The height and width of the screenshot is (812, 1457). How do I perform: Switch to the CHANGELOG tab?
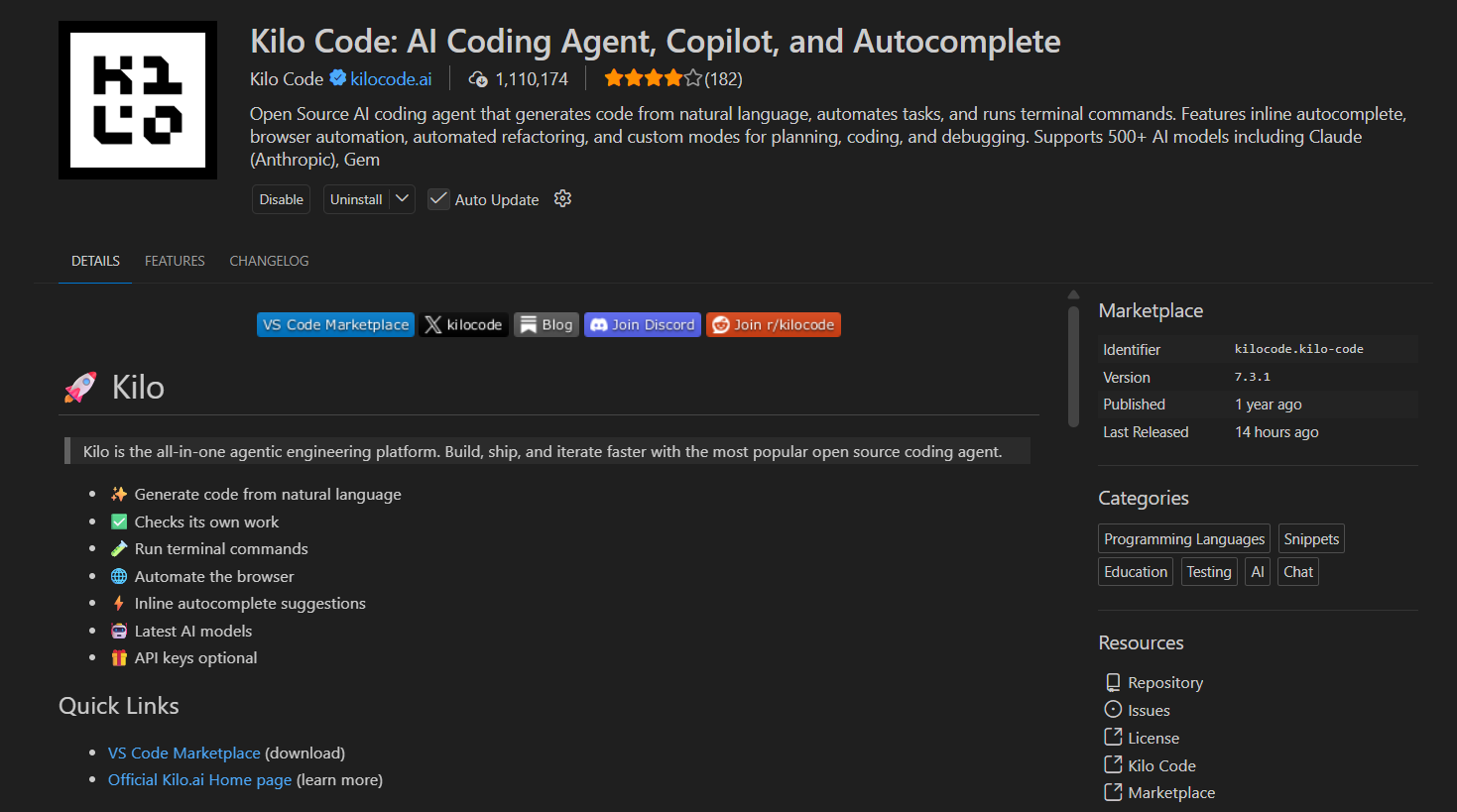(269, 261)
